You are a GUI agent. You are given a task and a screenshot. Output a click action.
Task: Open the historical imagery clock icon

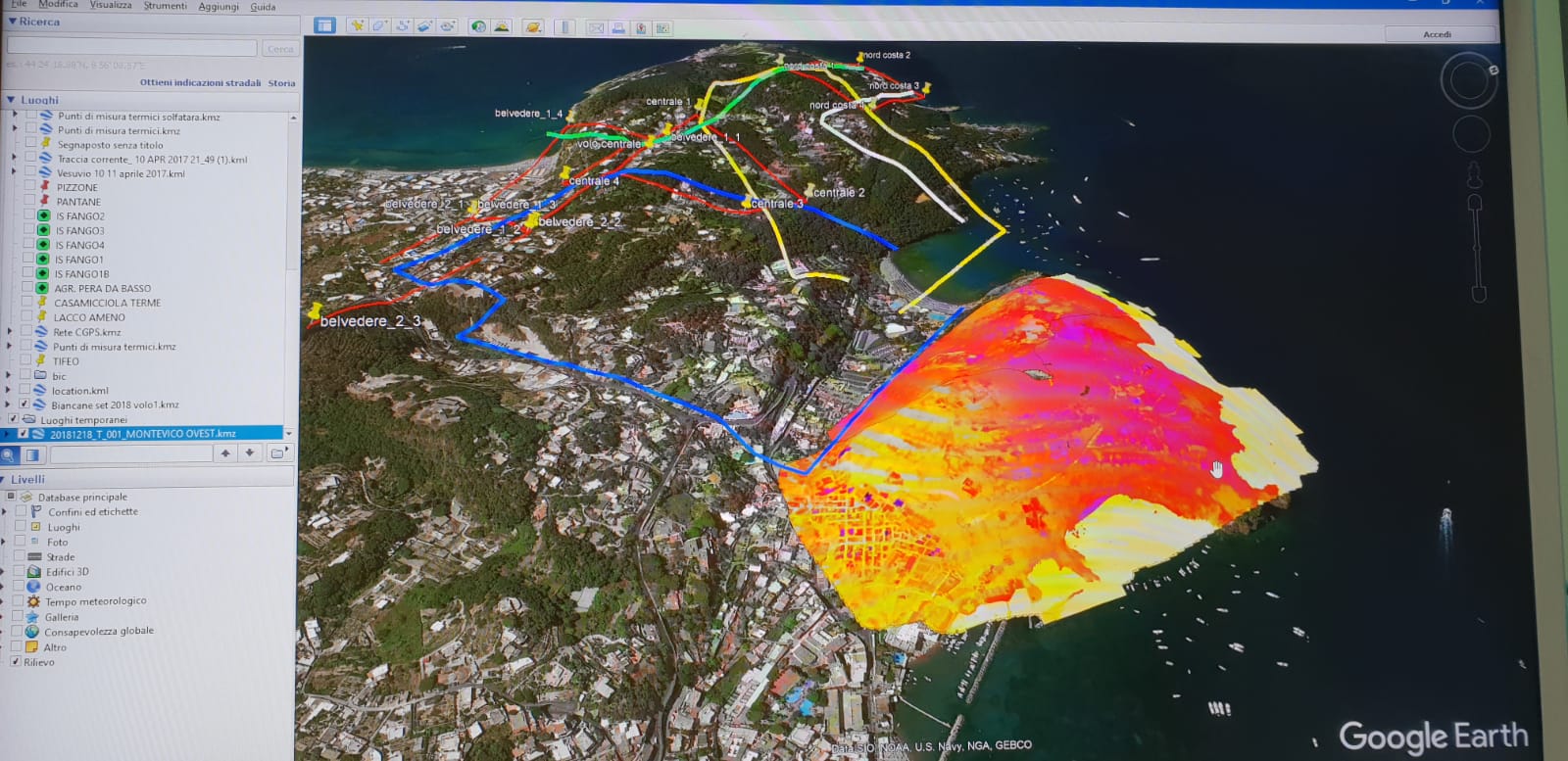click(478, 26)
